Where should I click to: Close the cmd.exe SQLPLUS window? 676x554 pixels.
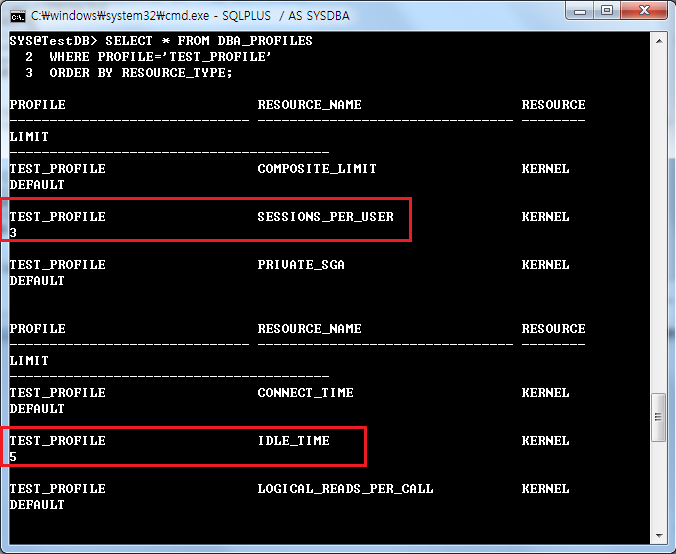[644, 11]
